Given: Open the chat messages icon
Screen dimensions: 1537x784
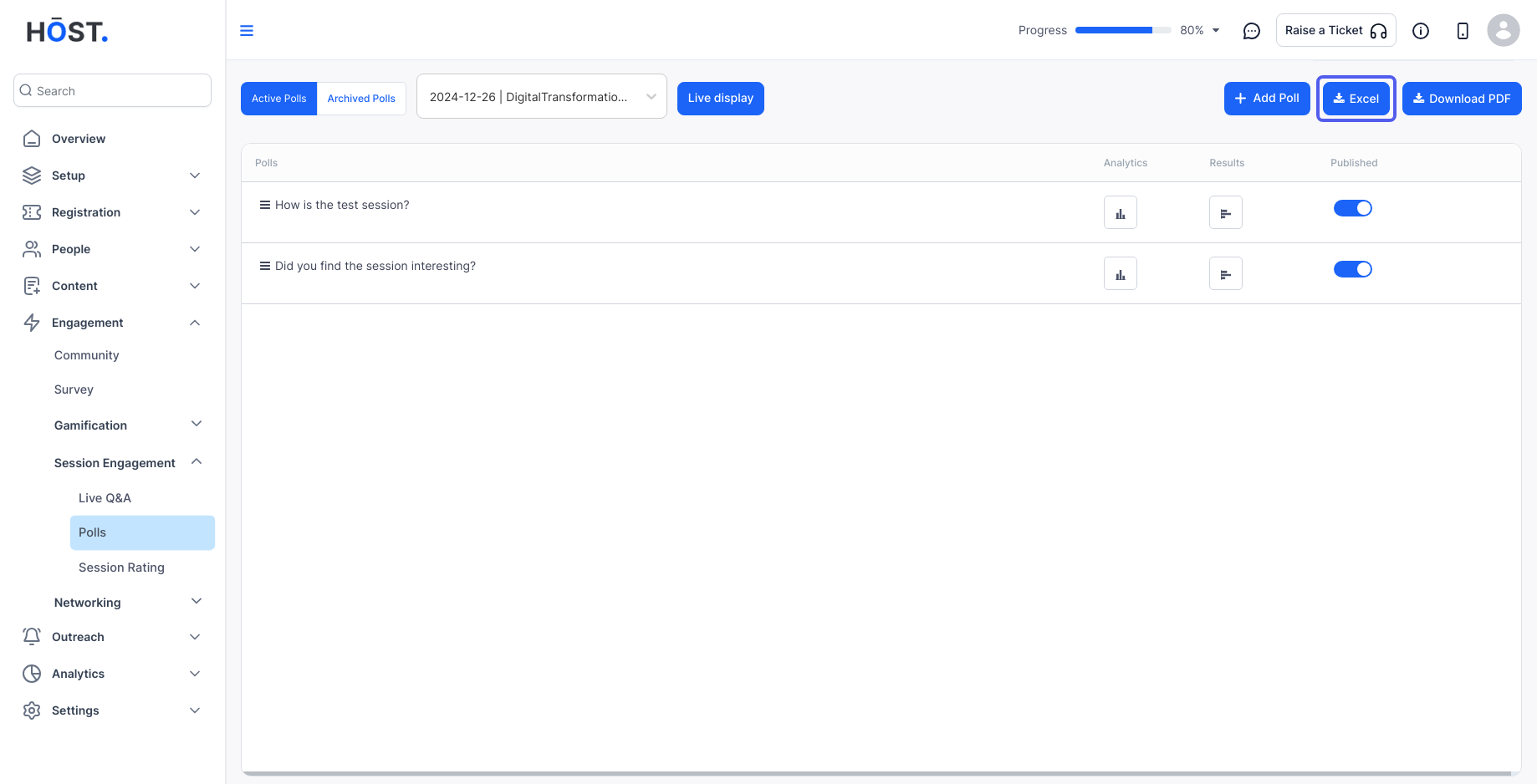Looking at the screenshot, I should click(x=1251, y=31).
